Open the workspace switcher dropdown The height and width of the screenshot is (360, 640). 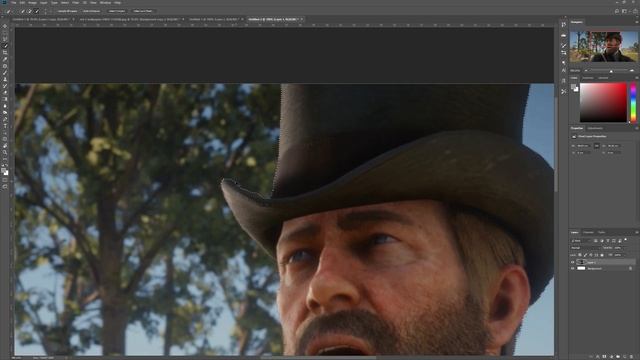click(x=624, y=11)
